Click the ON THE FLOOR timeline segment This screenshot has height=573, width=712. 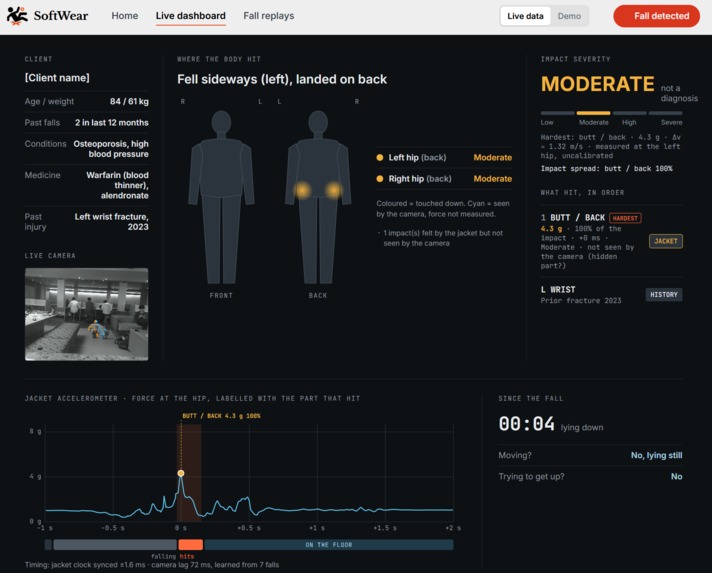(x=329, y=545)
